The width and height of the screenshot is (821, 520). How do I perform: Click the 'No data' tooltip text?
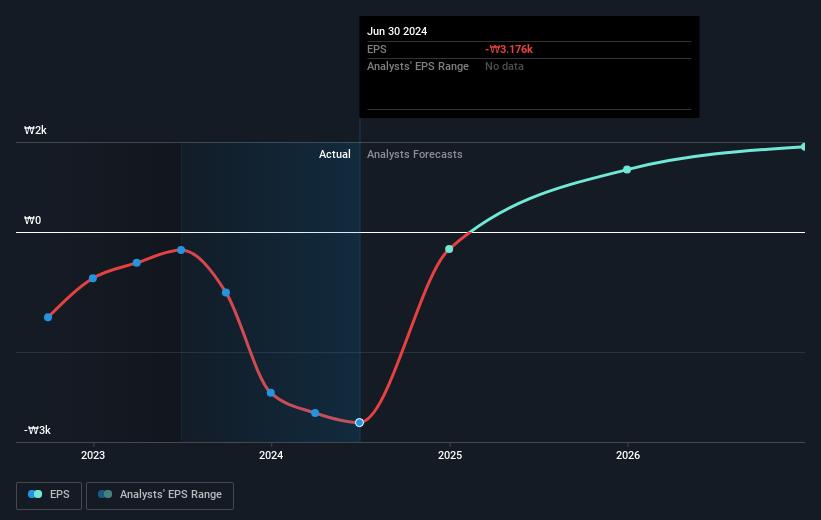[504, 67]
